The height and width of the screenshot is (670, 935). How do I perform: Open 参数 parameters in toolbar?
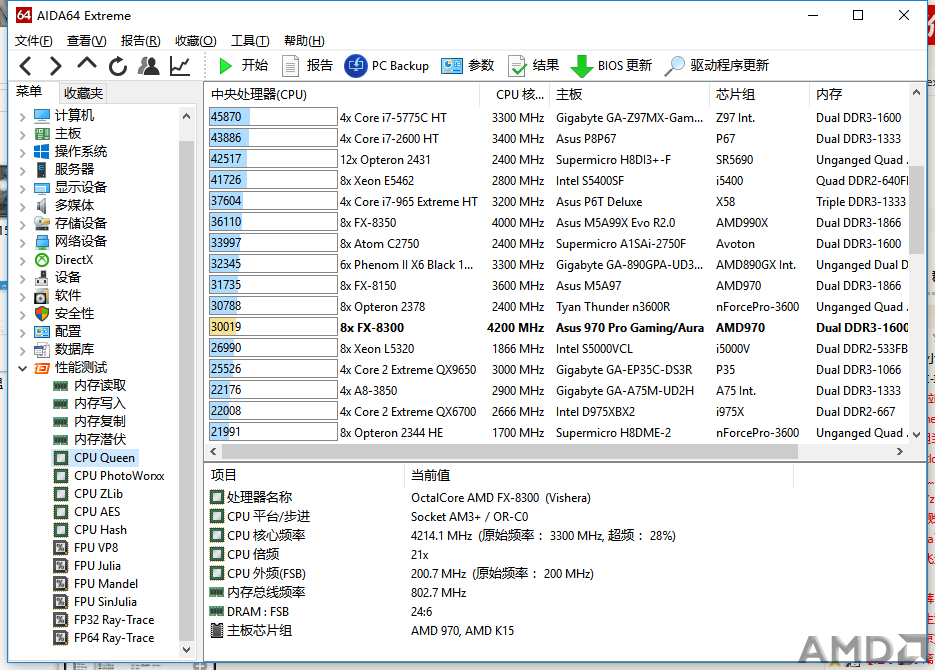coord(468,66)
